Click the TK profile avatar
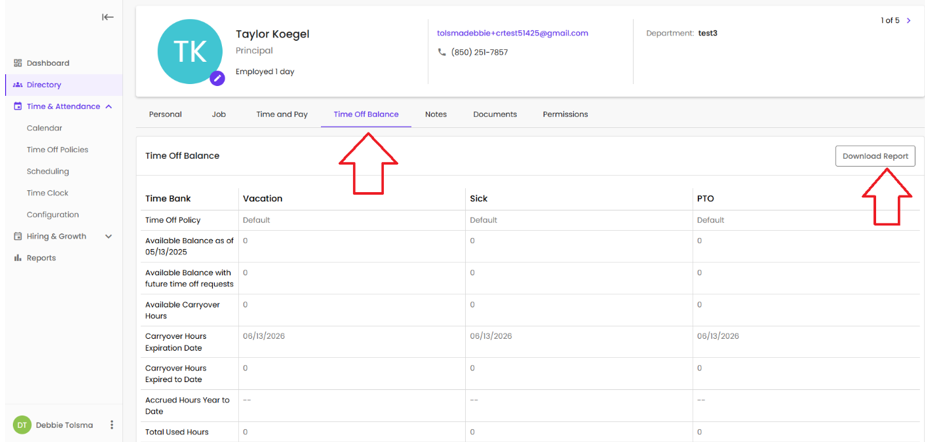The image size is (925, 442). tap(190, 51)
